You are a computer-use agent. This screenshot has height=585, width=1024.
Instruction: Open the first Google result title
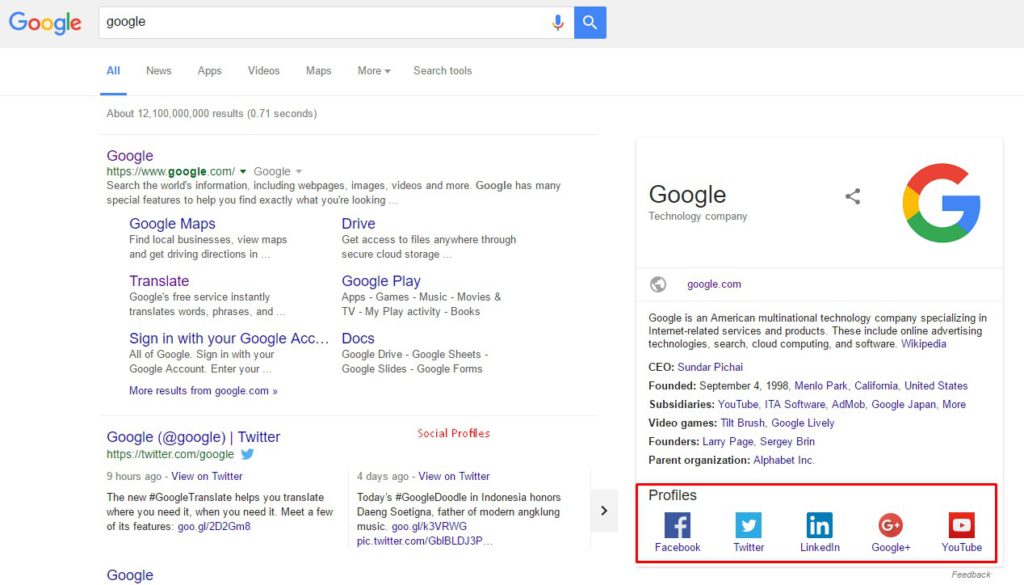pos(130,155)
